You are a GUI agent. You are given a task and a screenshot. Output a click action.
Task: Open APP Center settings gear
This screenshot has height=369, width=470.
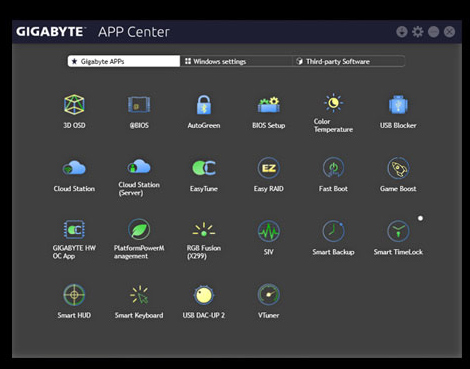pos(418,32)
